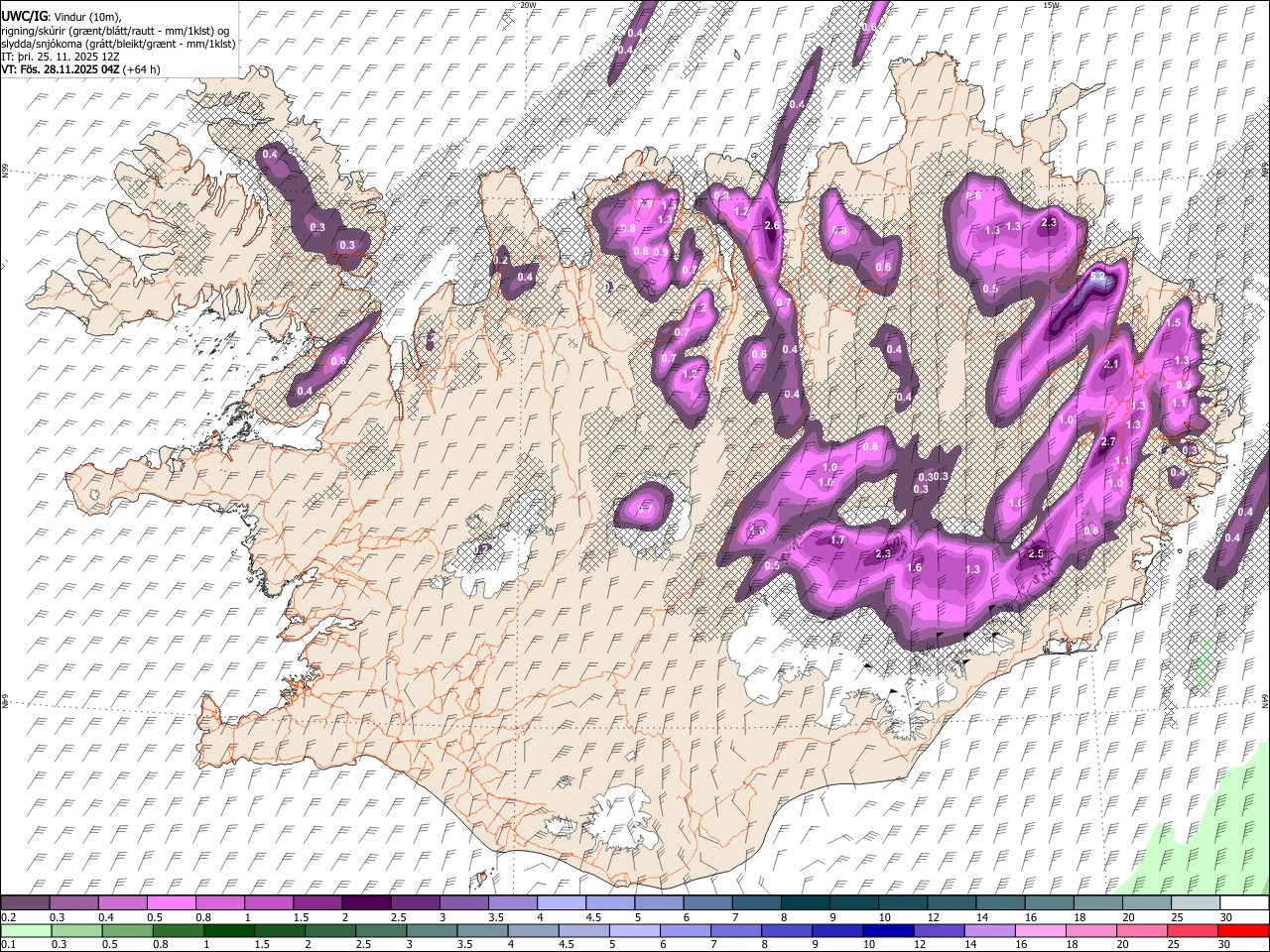
Task: Pick the royal blue 8 rain-scale swatch
Action: coord(787,931)
